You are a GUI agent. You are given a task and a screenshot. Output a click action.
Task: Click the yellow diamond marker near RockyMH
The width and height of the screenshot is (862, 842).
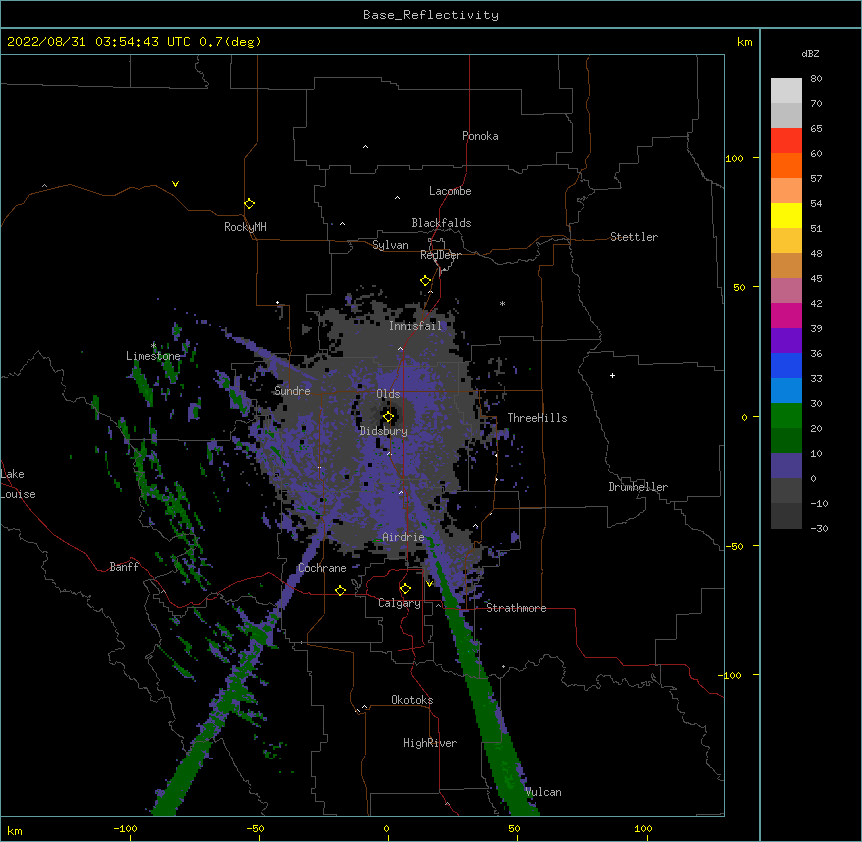(x=249, y=203)
